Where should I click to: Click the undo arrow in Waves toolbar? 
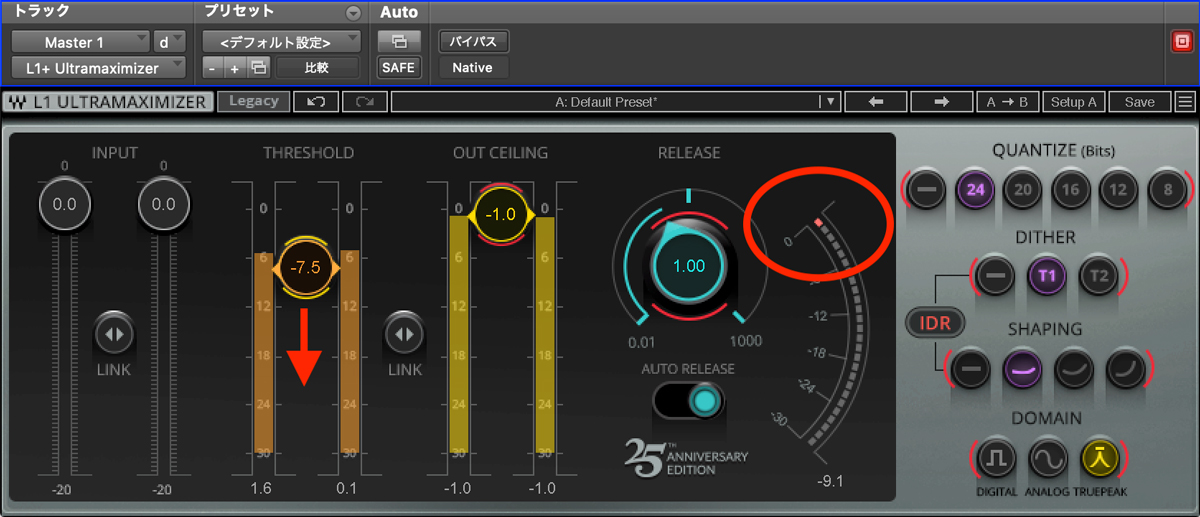pos(317,102)
